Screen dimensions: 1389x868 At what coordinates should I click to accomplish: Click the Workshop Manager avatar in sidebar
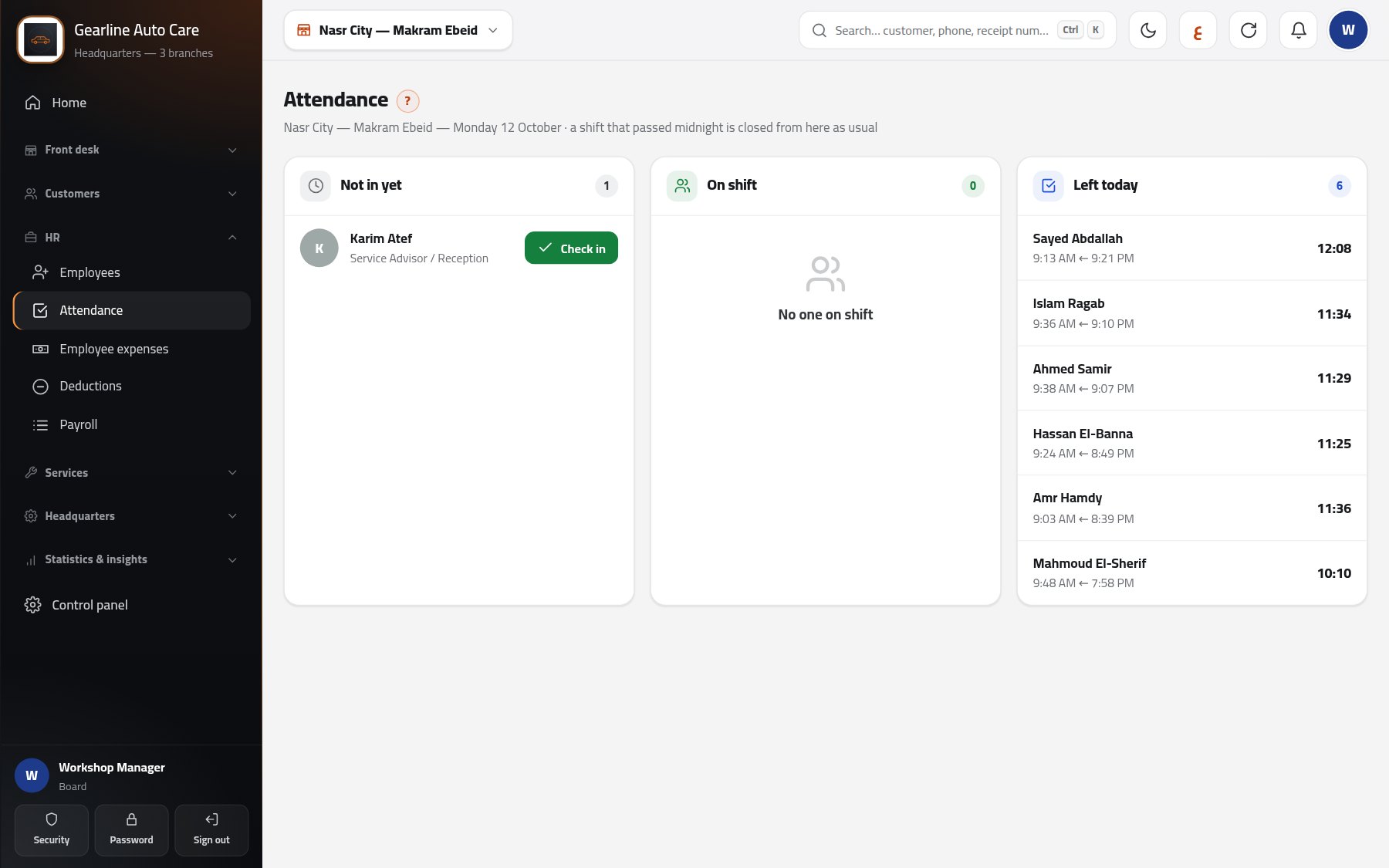[32, 775]
